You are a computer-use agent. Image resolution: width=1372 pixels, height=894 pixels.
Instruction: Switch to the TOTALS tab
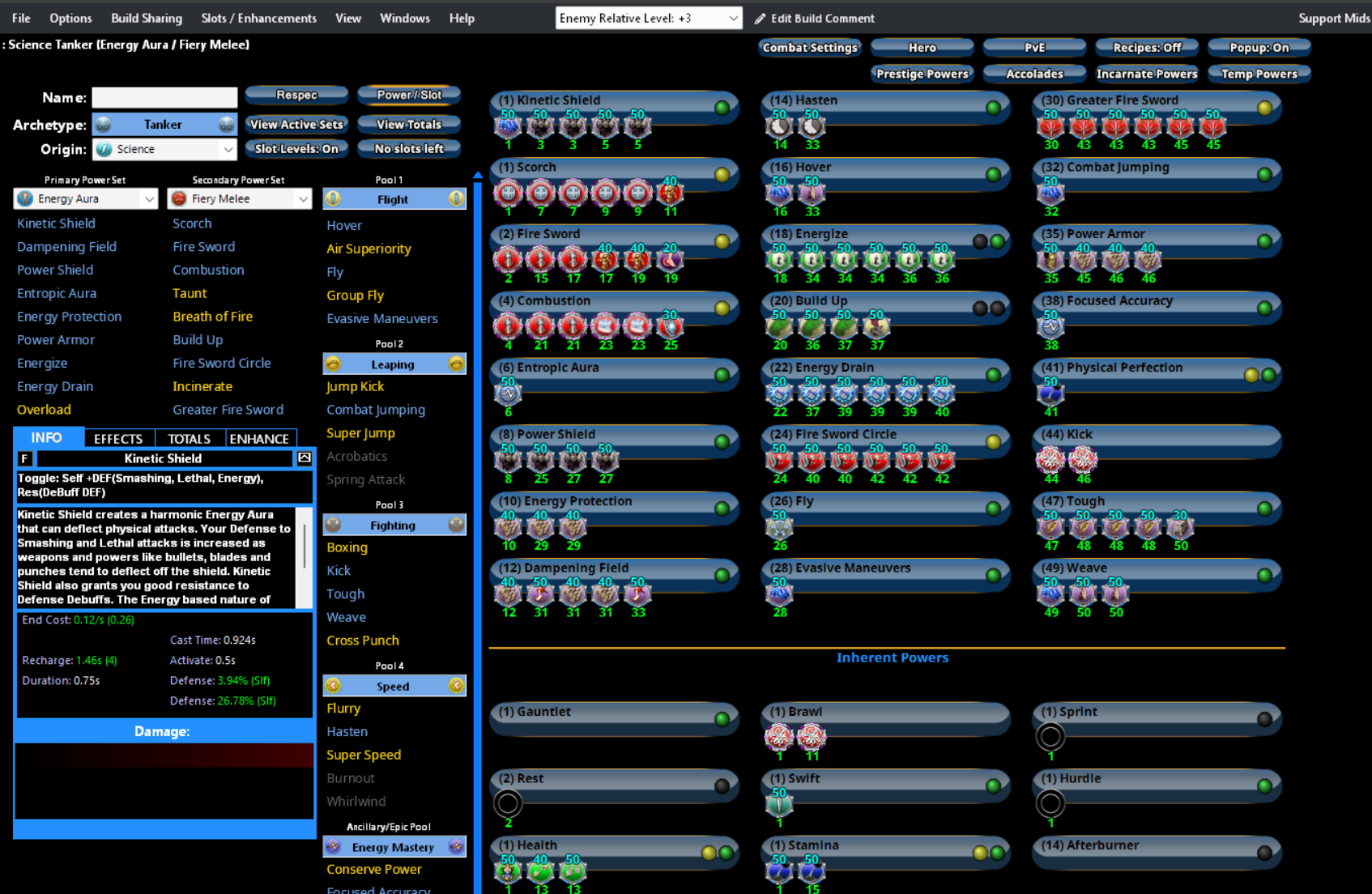click(189, 439)
